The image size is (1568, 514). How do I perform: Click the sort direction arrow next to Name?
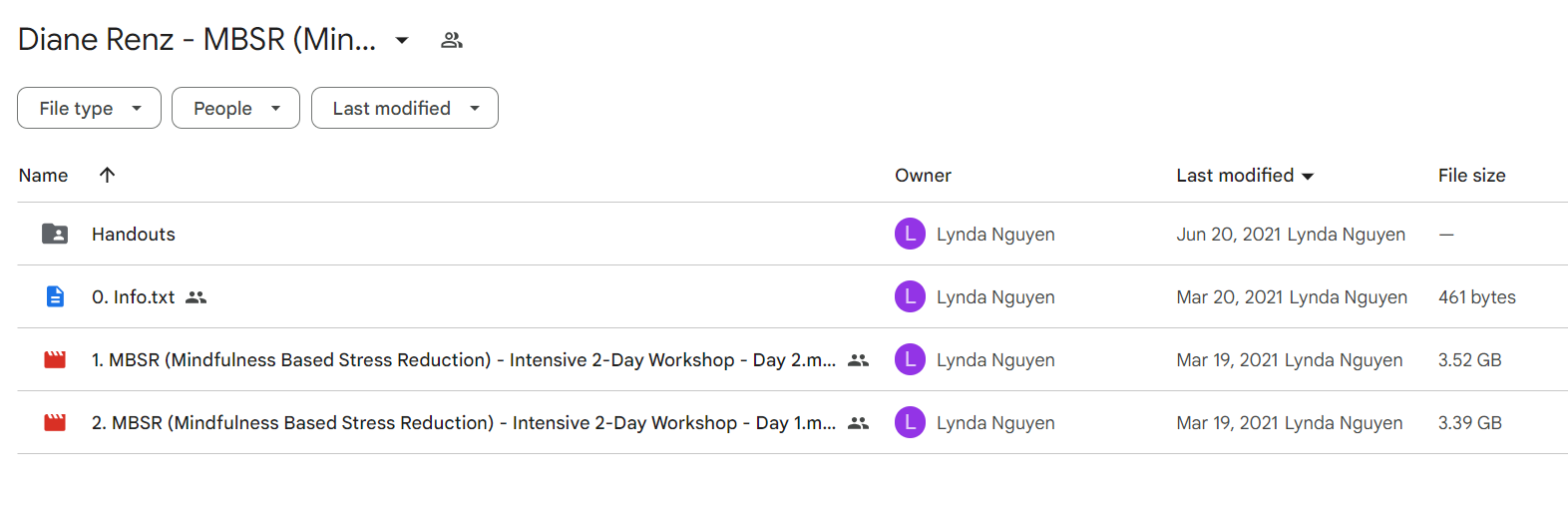click(108, 175)
